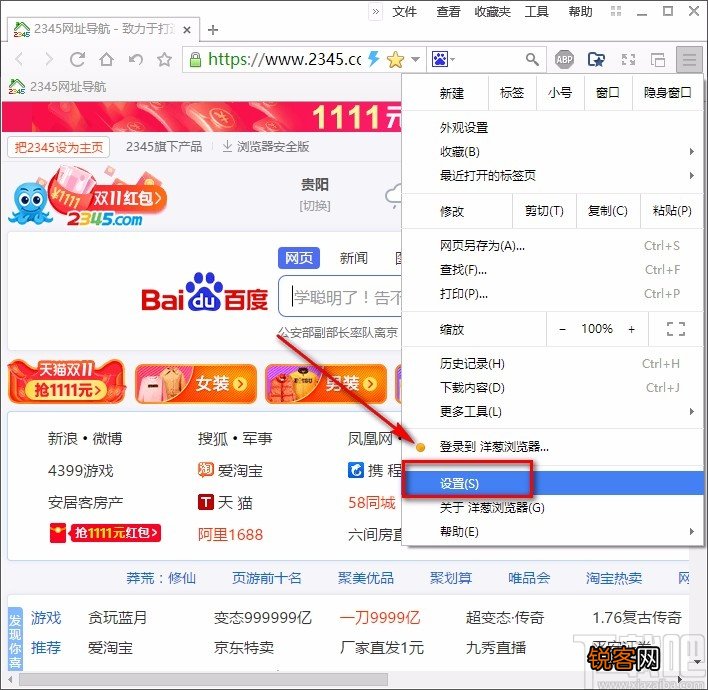Viewport: 708px width, 690px height.
Task: Expand the hidden menu chevron
Action: [x=375, y=11]
